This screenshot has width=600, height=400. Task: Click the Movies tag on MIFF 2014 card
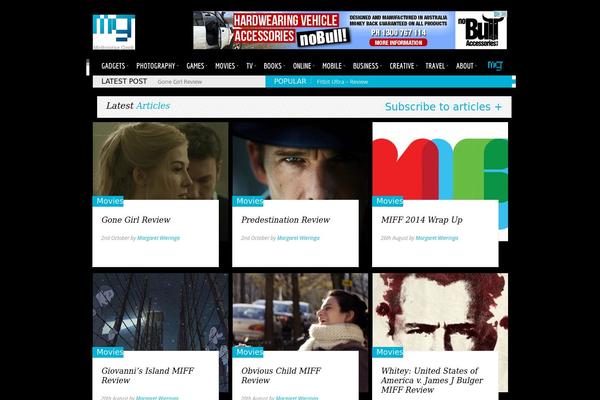tap(388, 201)
